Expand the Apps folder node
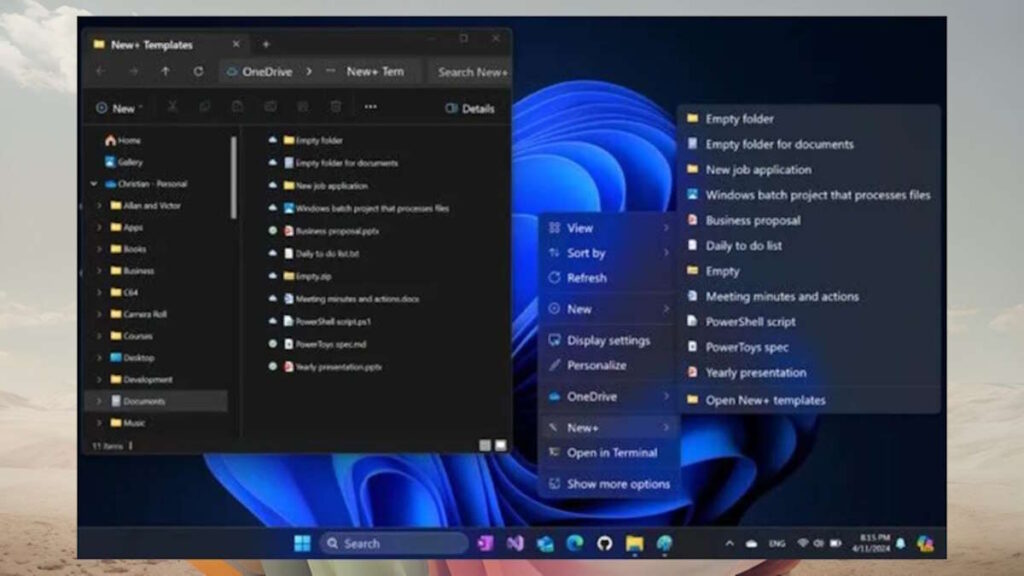 point(99,227)
